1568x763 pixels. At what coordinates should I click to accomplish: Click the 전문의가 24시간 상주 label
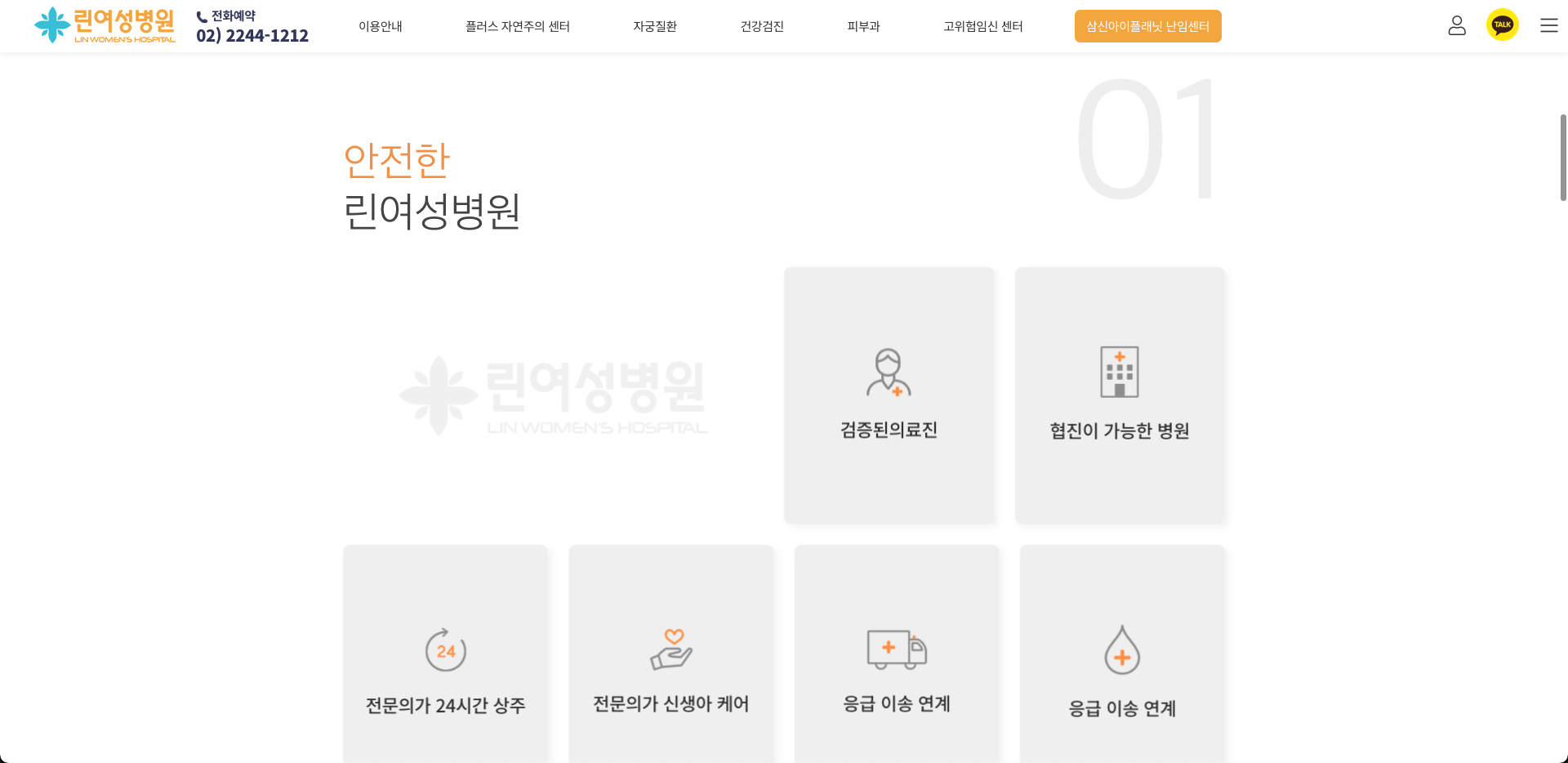tap(445, 705)
